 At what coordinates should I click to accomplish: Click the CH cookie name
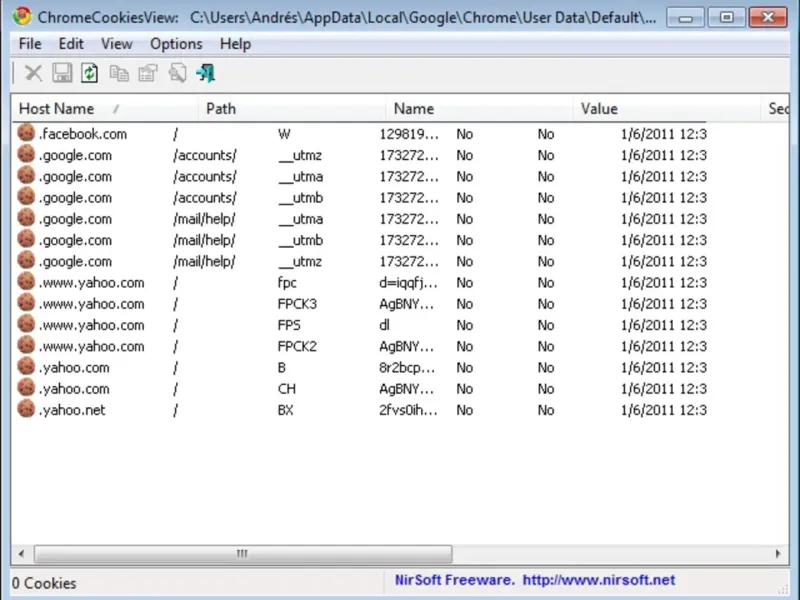coord(286,389)
